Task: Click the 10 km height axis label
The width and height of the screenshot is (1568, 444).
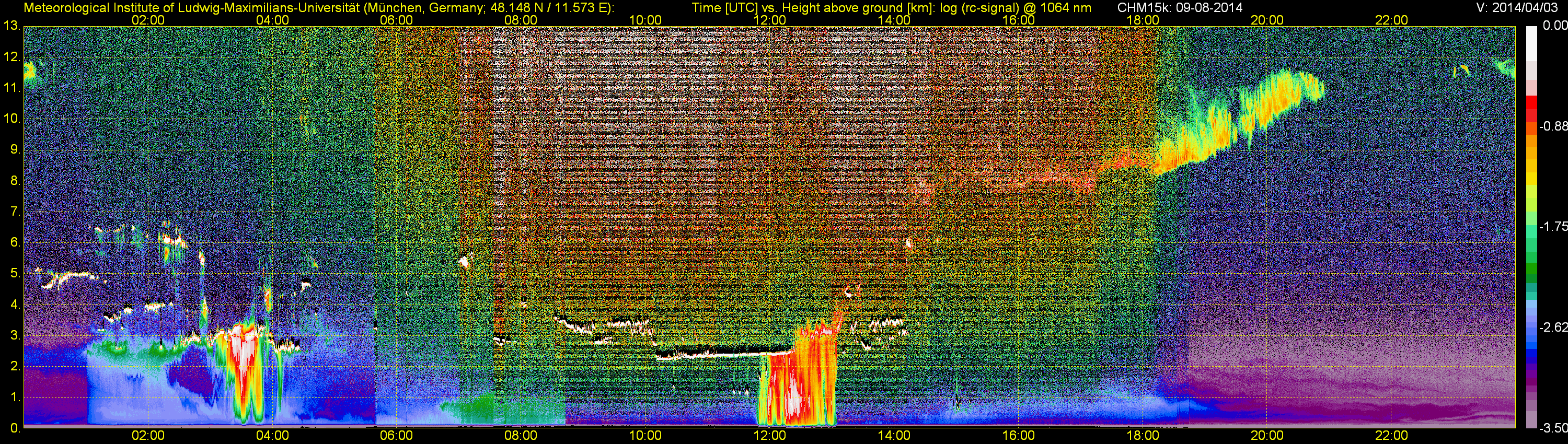Action: [11, 119]
